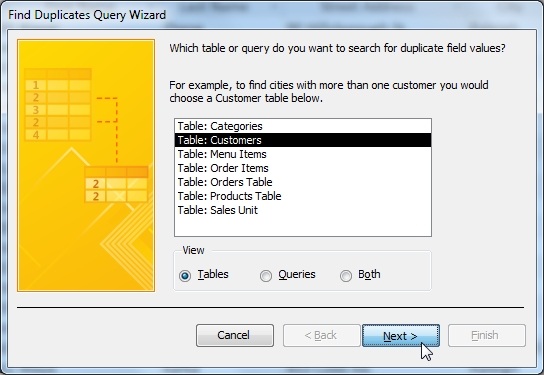This screenshot has width=544, height=375.
Task: Choose Table: Menu Items entry
Action: [x=303, y=154]
